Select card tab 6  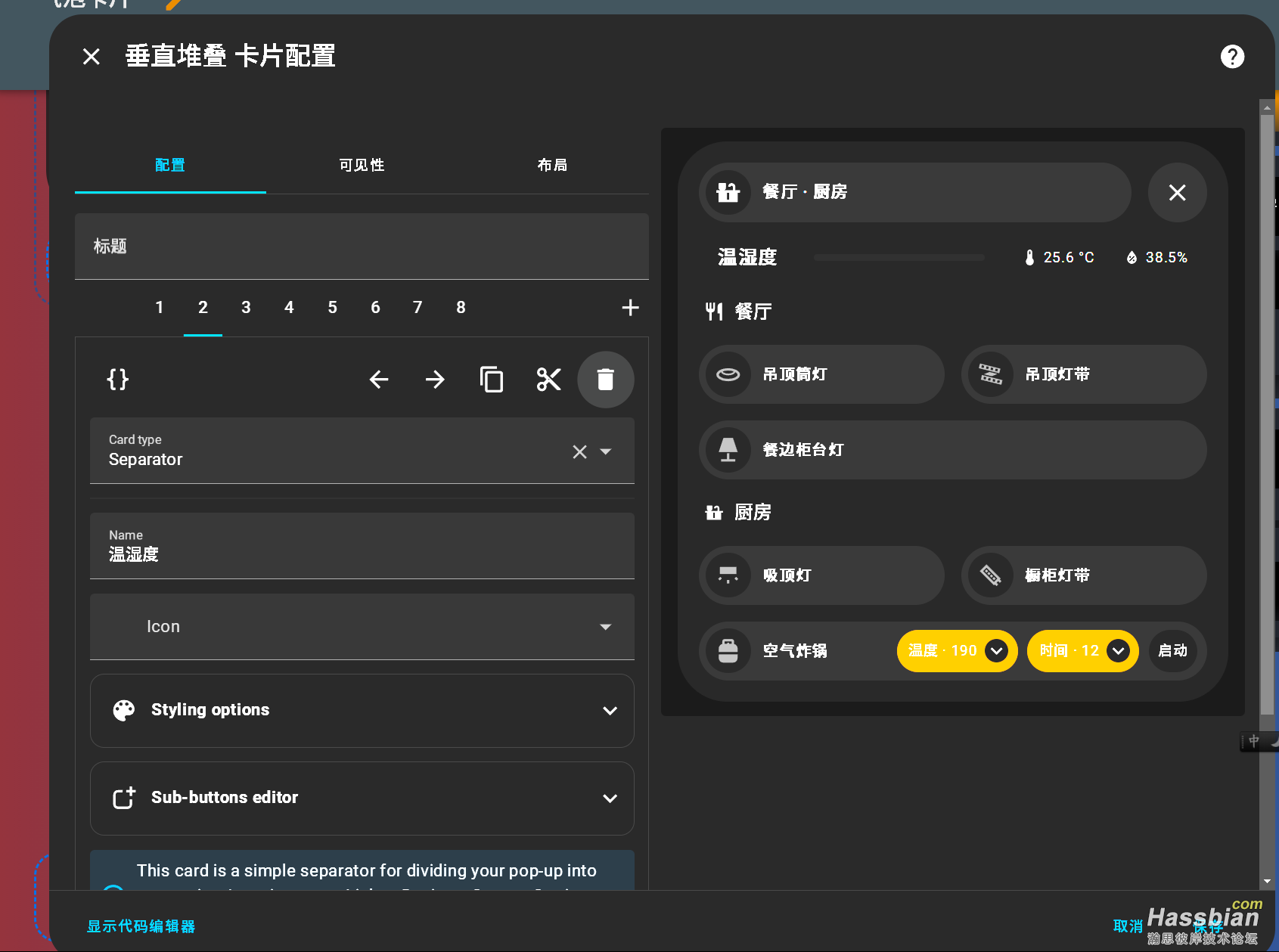[375, 308]
